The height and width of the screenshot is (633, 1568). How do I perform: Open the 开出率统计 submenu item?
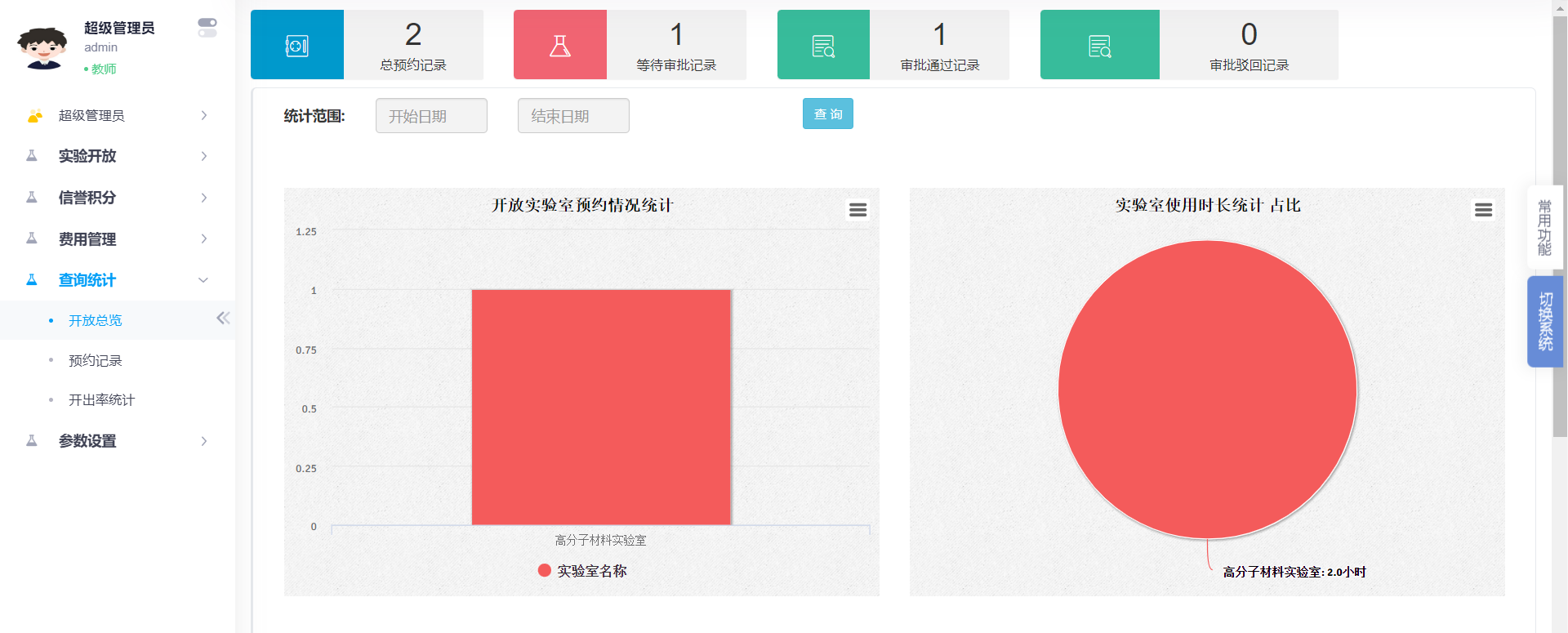click(x=101, y=400)
